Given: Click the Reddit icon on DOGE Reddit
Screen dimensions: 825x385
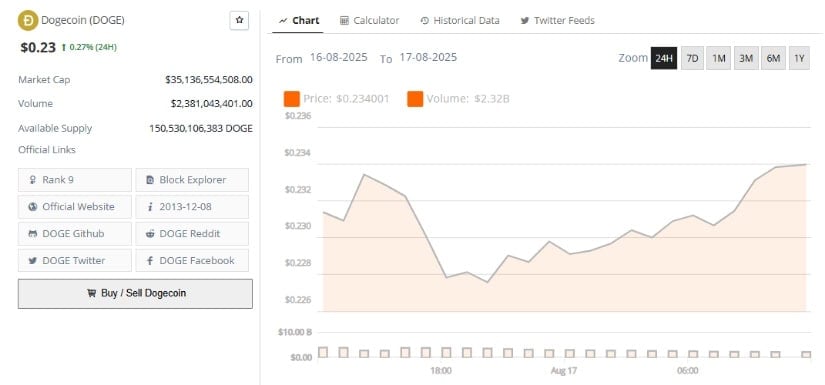Looking at the screenshot, I should (150, 234).
